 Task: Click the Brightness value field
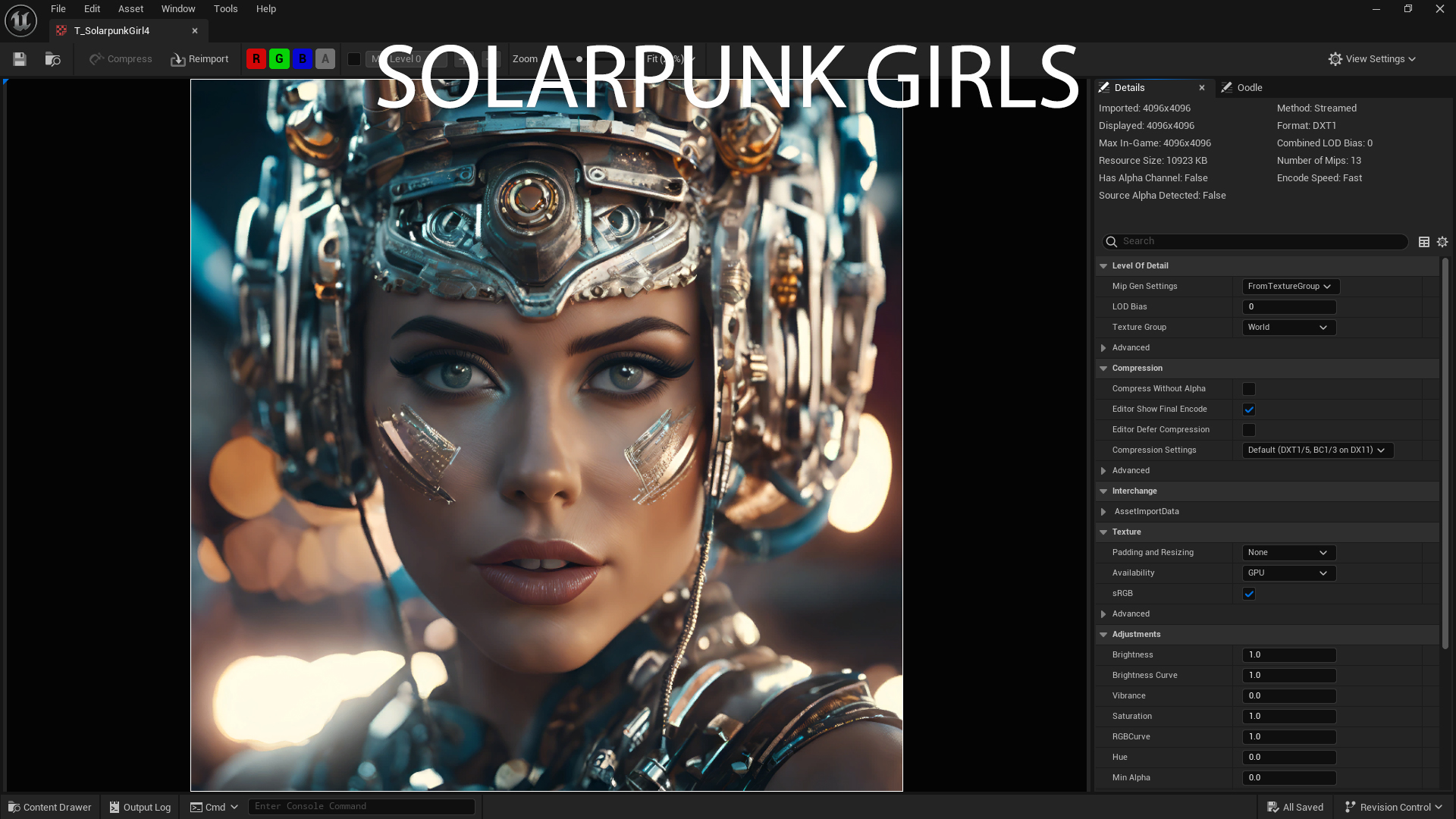1289,655
